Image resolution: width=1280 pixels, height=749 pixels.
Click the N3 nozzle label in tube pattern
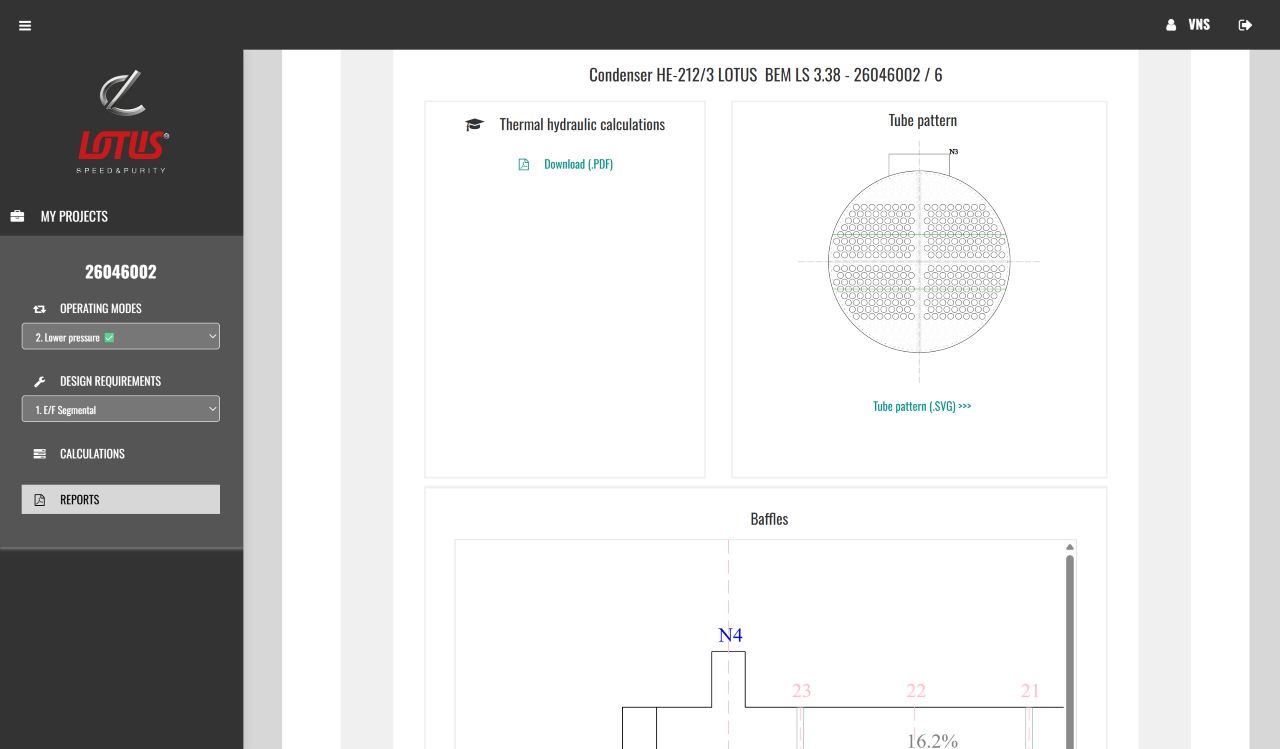953,152
